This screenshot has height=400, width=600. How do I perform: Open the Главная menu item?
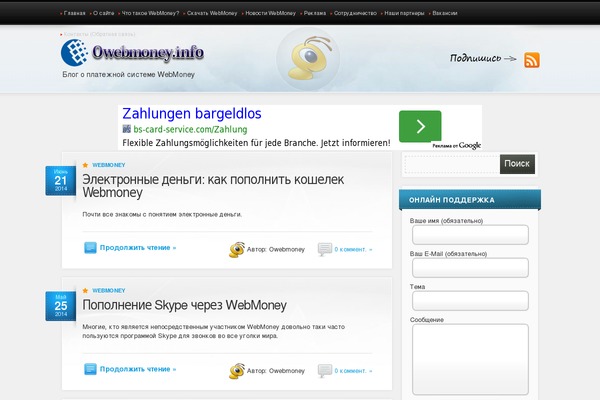[74, 13]
